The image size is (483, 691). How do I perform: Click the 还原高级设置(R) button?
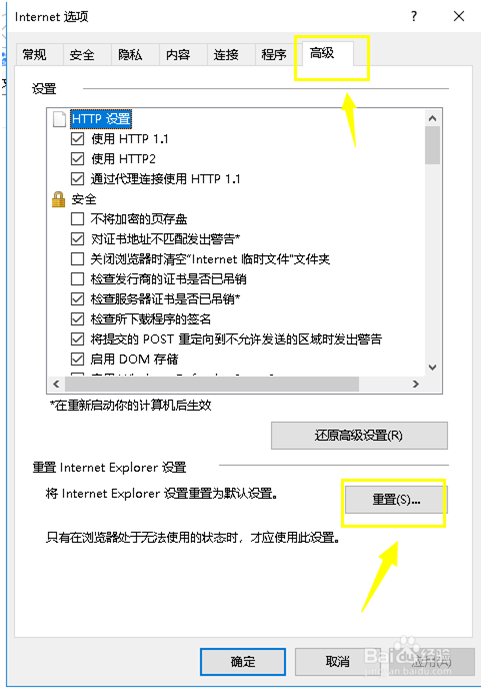[x=359, y=436]
